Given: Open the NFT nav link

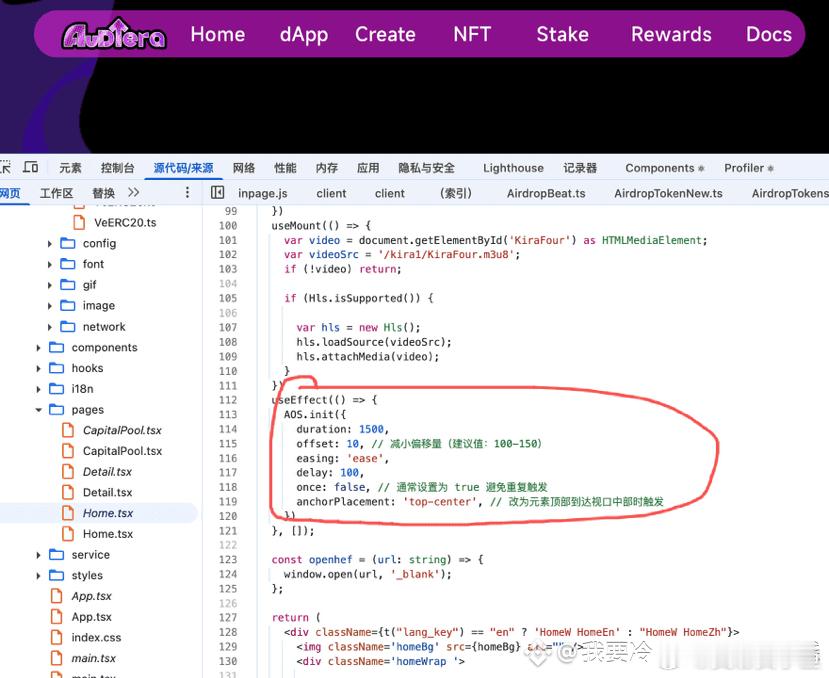Looking at the screenshot, I should click(x=472, y=34).
